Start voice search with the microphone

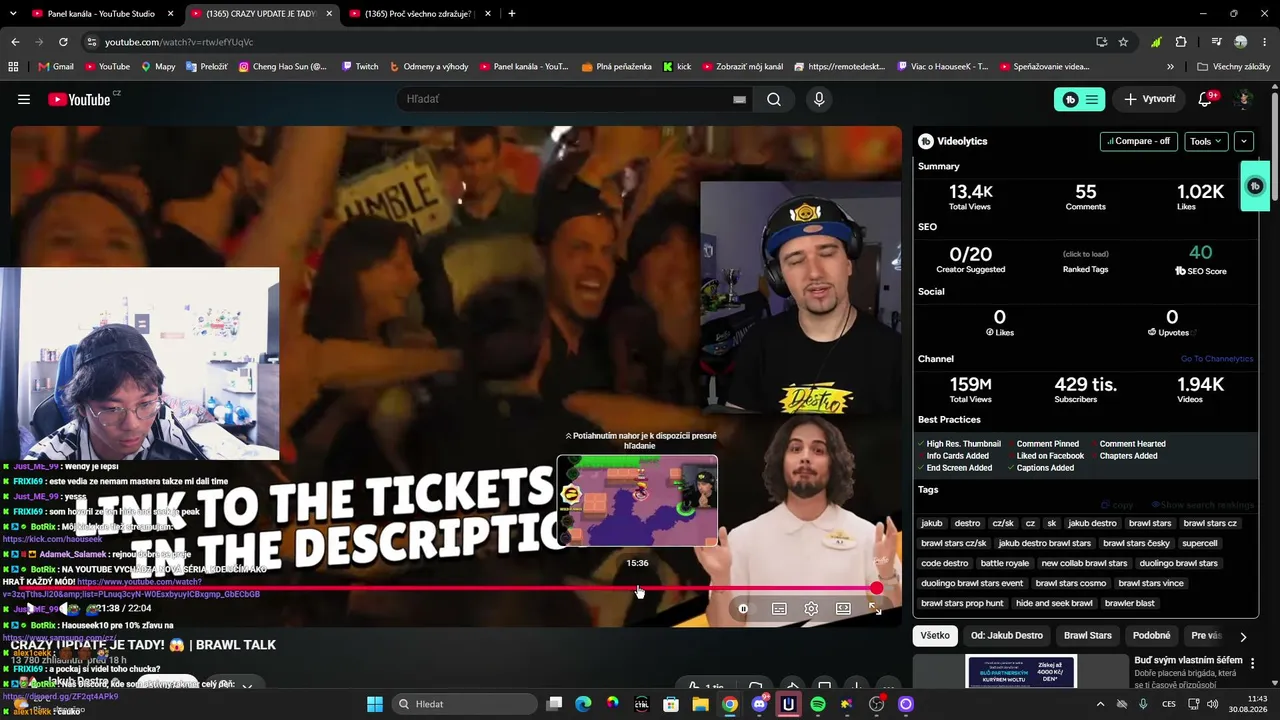(819, 99)
